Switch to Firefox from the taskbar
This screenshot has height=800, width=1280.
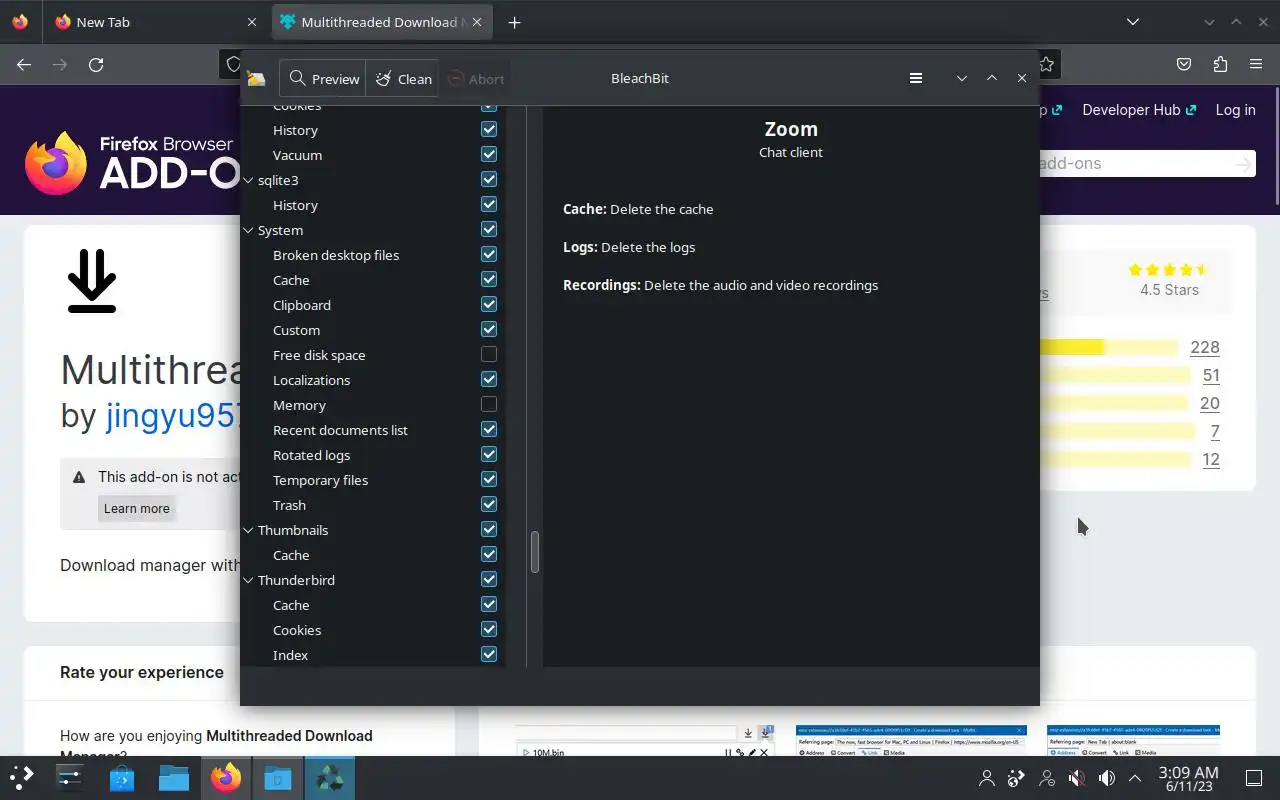click(x=225, y=777)
